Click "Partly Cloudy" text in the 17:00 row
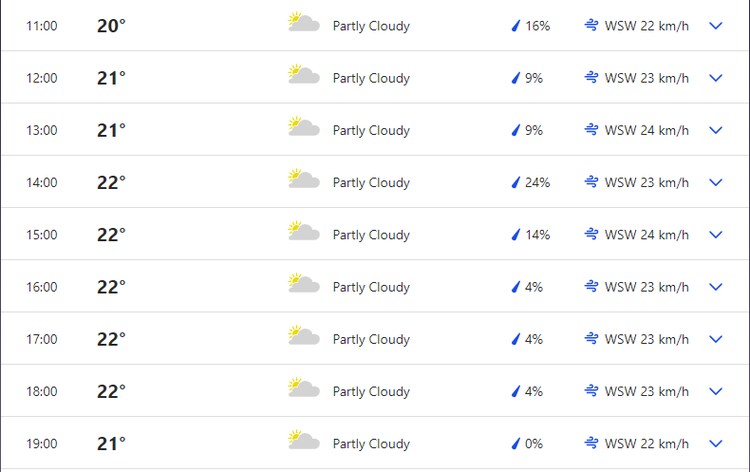 pos(371,340)
